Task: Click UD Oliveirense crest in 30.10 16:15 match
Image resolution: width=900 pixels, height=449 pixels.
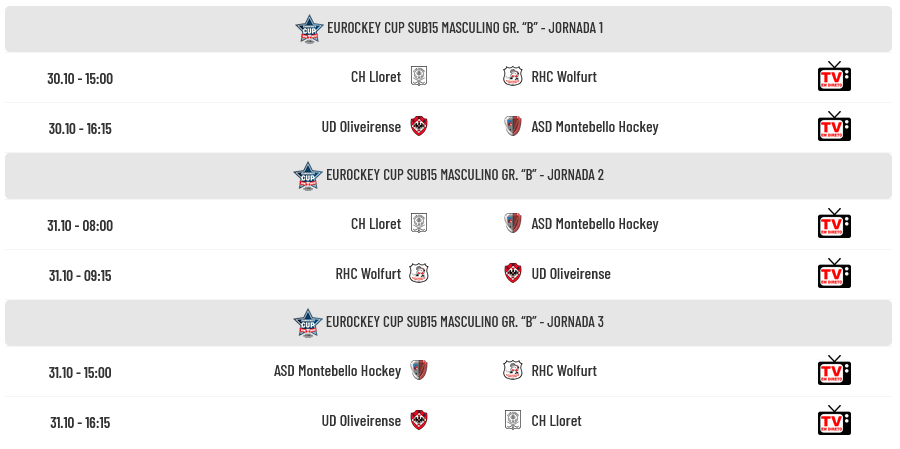Action: 419,126
